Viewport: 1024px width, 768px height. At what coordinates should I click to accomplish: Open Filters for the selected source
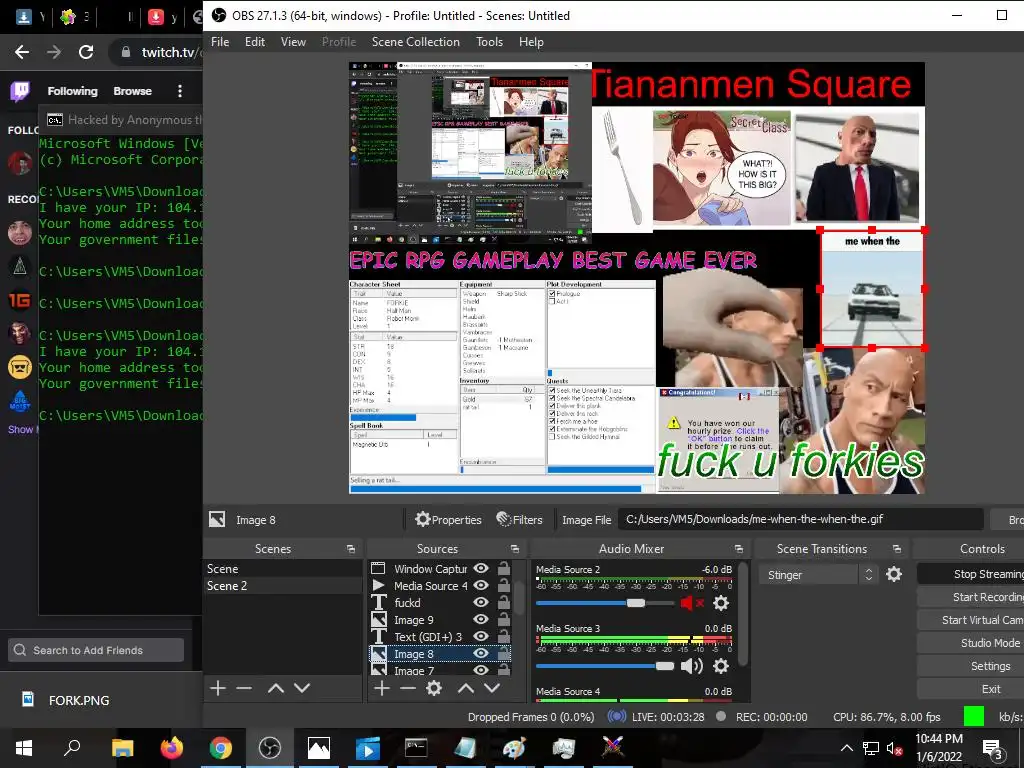click(x=519, y=520)
